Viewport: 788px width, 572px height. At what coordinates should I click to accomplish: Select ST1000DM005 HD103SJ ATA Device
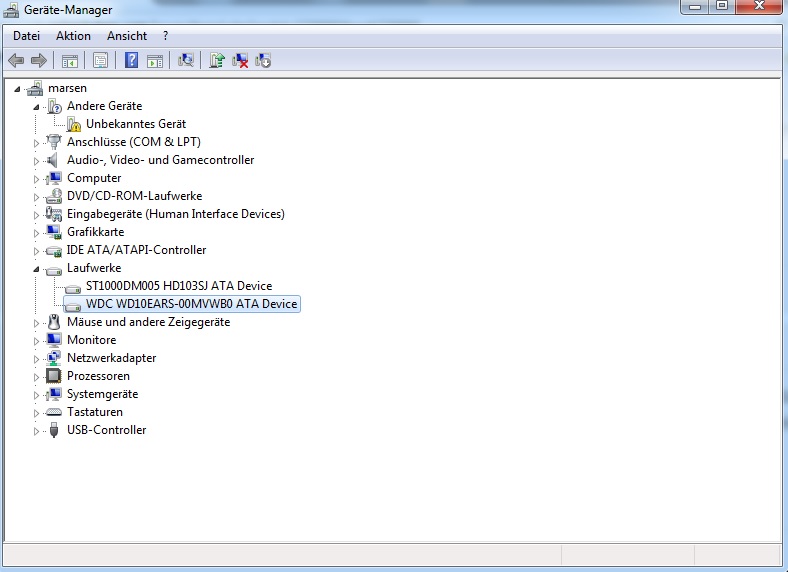click(179, 285)
